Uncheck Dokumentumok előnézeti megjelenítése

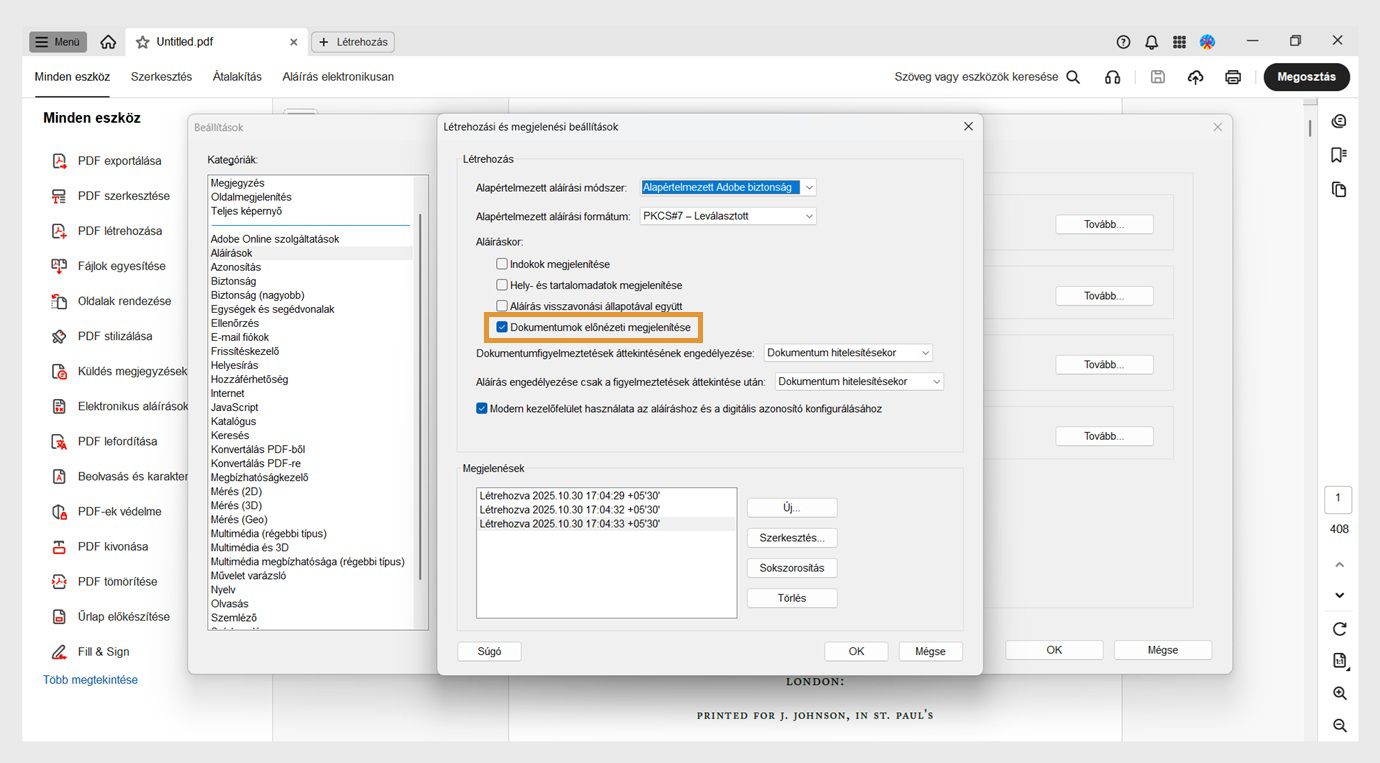(502, 327)
